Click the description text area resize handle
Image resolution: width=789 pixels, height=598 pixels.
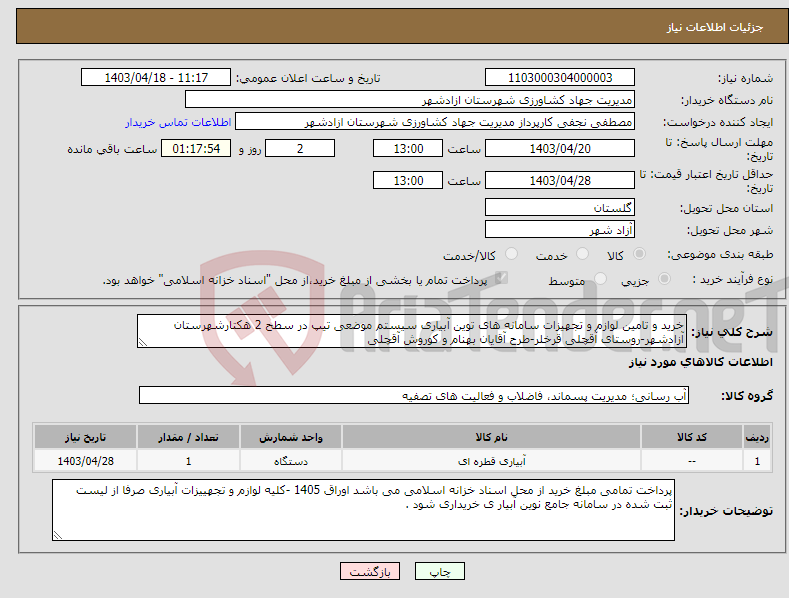[143, 342]
